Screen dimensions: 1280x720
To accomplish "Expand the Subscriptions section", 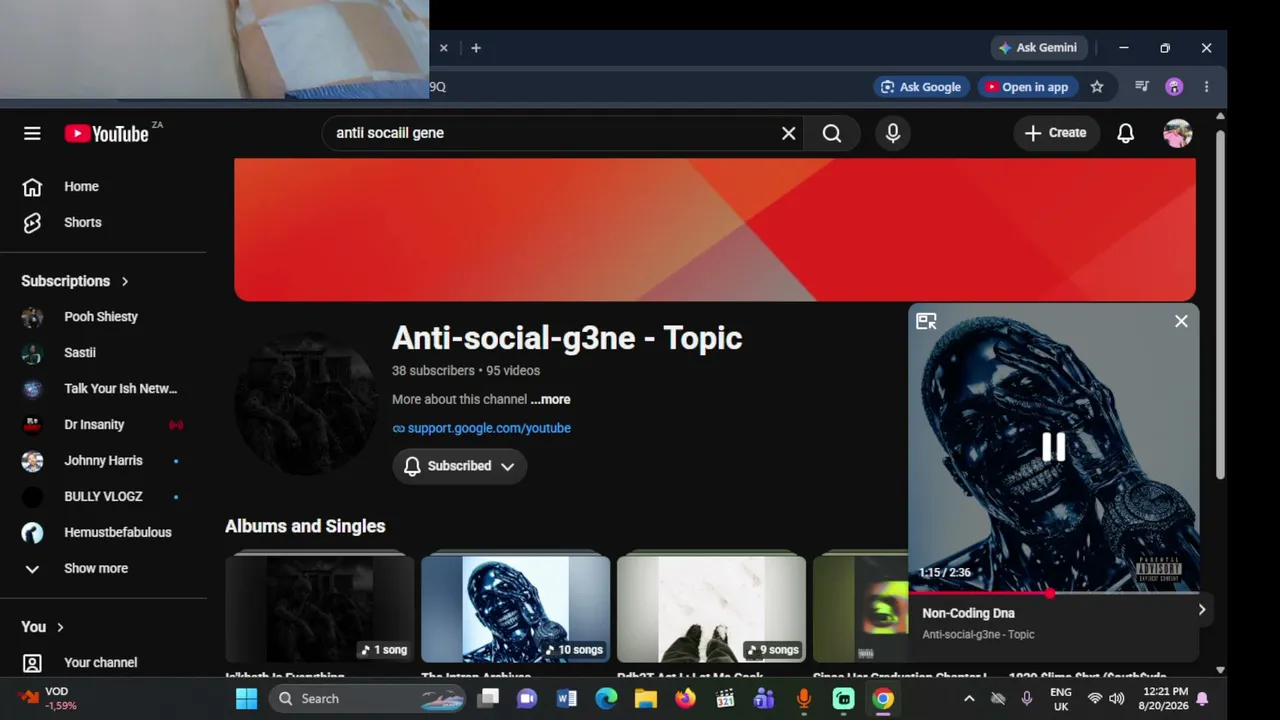I will coord(75,281).
